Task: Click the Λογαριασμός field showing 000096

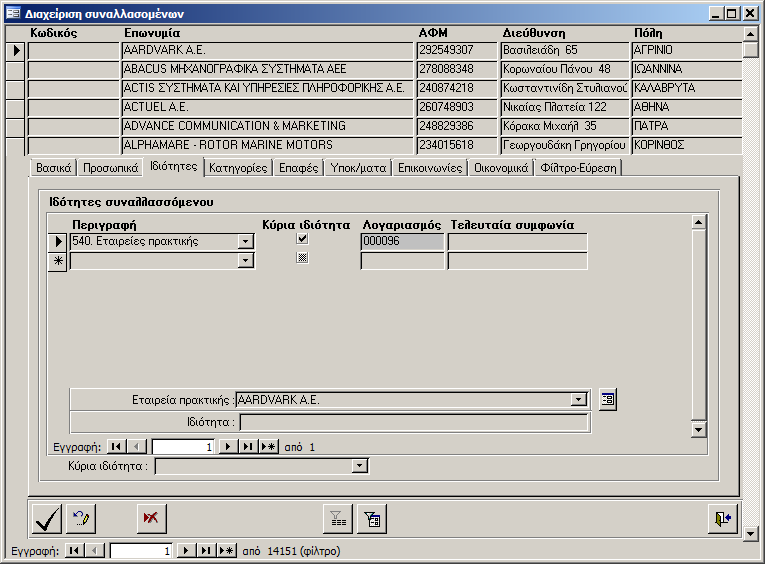Action: click(402, 241)
